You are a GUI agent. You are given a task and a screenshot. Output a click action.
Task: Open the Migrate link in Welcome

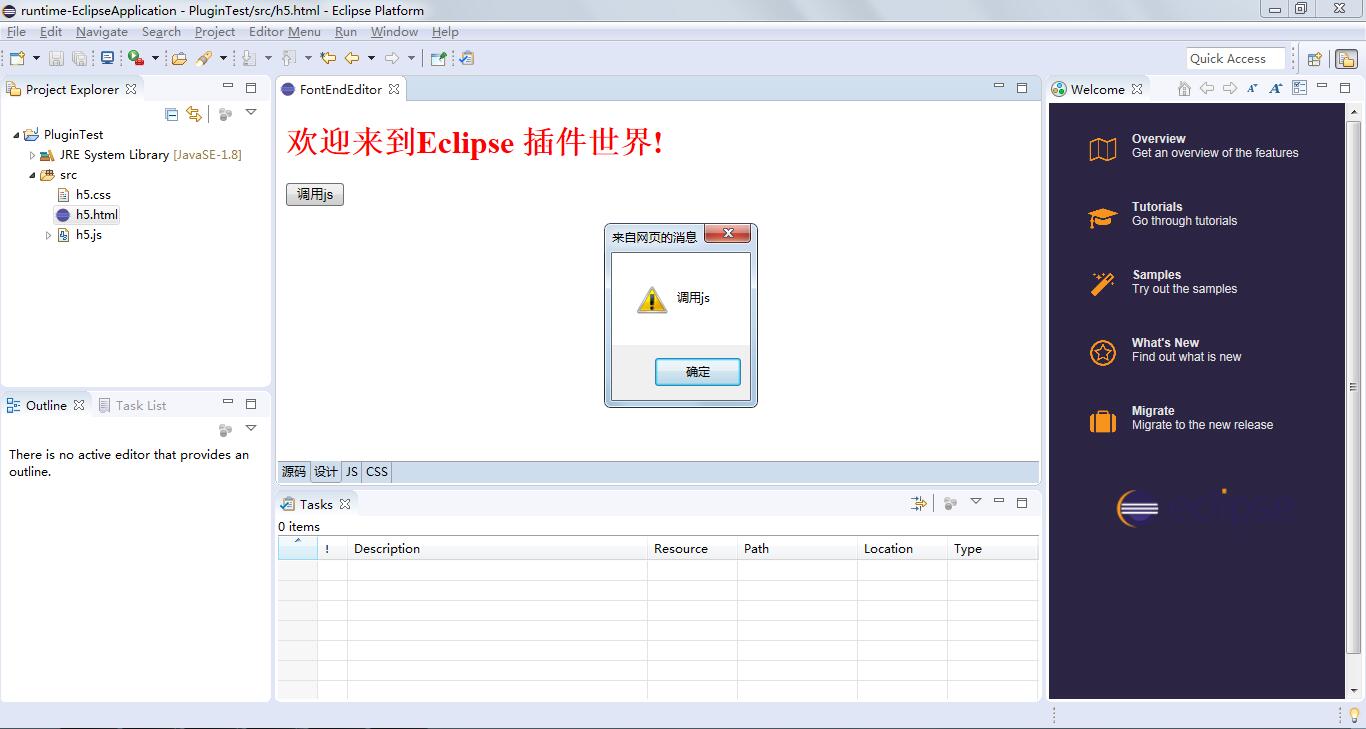[1181, 418]
